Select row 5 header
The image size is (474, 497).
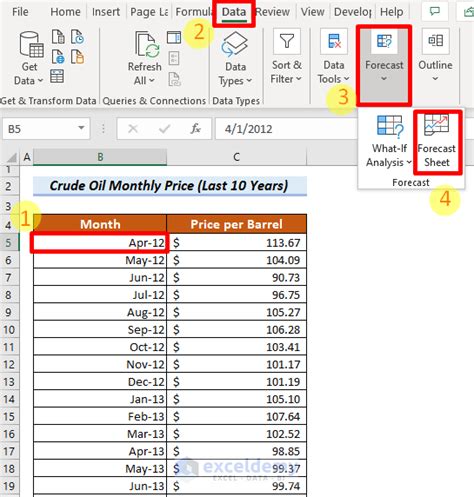click(x=9, y=243)
